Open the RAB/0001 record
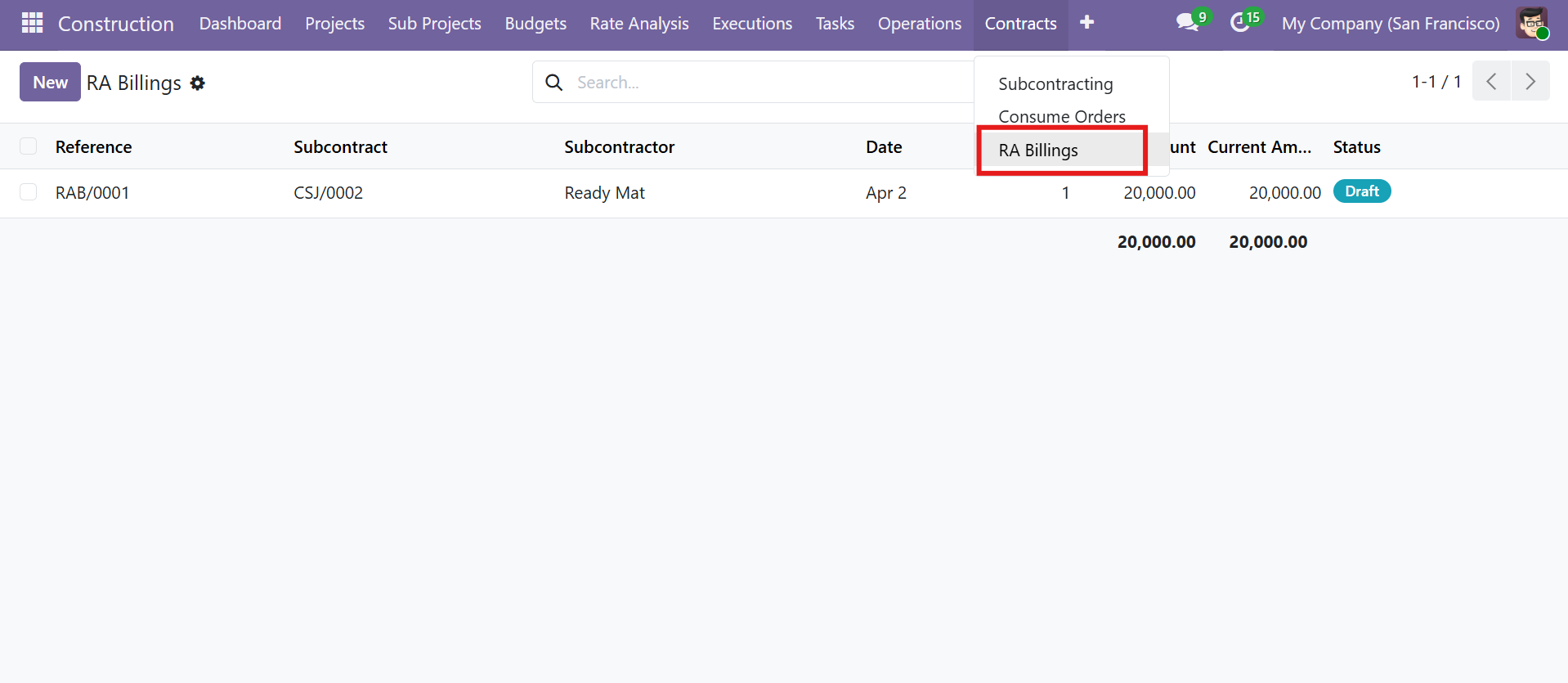Viewport: 1568px width, 683px height. (x=92, y=193)
